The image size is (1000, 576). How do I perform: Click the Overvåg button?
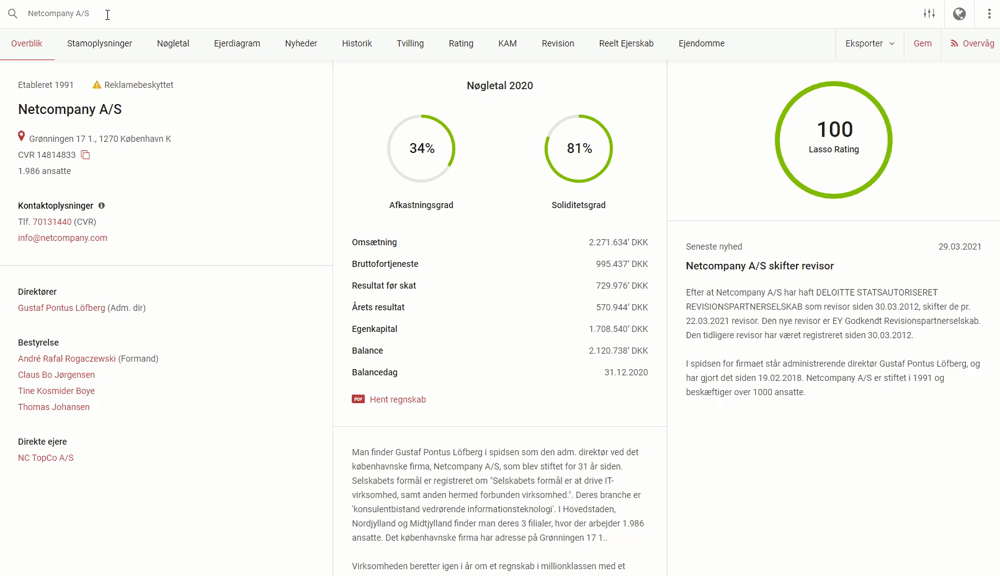click(972, 43)
